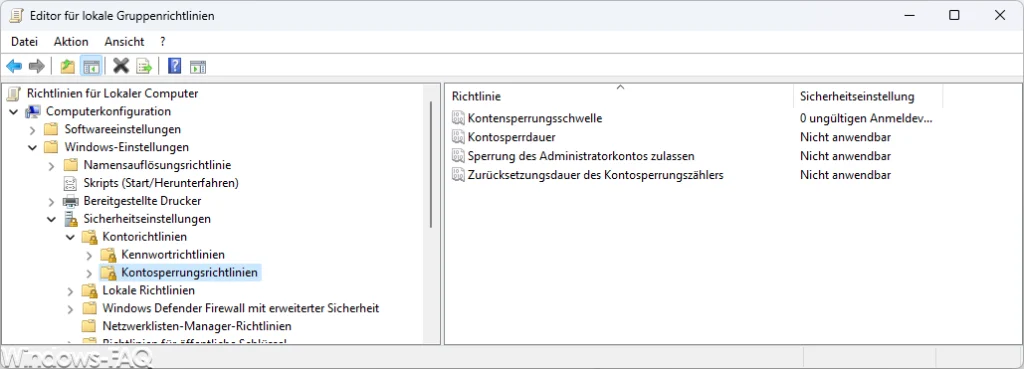The width and height of the screenshot is (1024, 369).
Task: Click the Sicherheitseinstellungen lock icon
Action: (x=71, y=219)
